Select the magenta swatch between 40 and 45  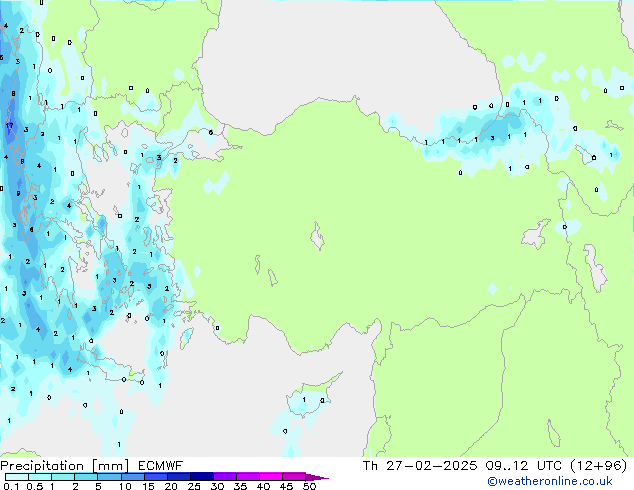pyautogui.click(x=271, y=477)
